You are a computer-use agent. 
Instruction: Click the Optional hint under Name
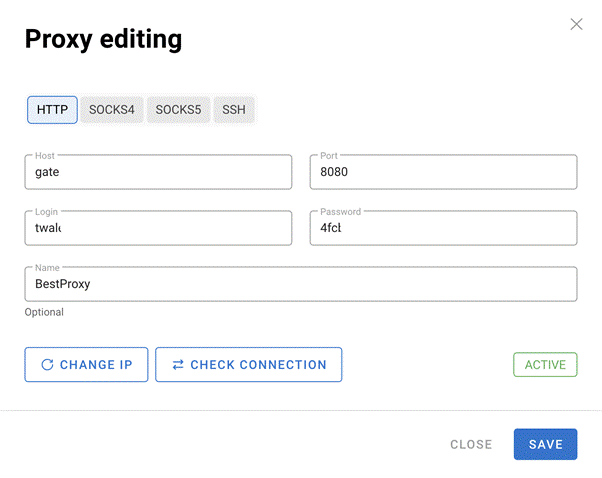(44, 312)
